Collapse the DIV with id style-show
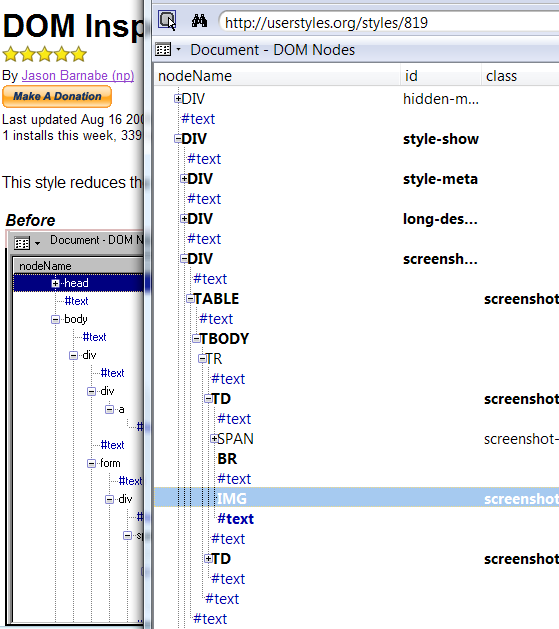Screen dimensions: 559x629 177,138
